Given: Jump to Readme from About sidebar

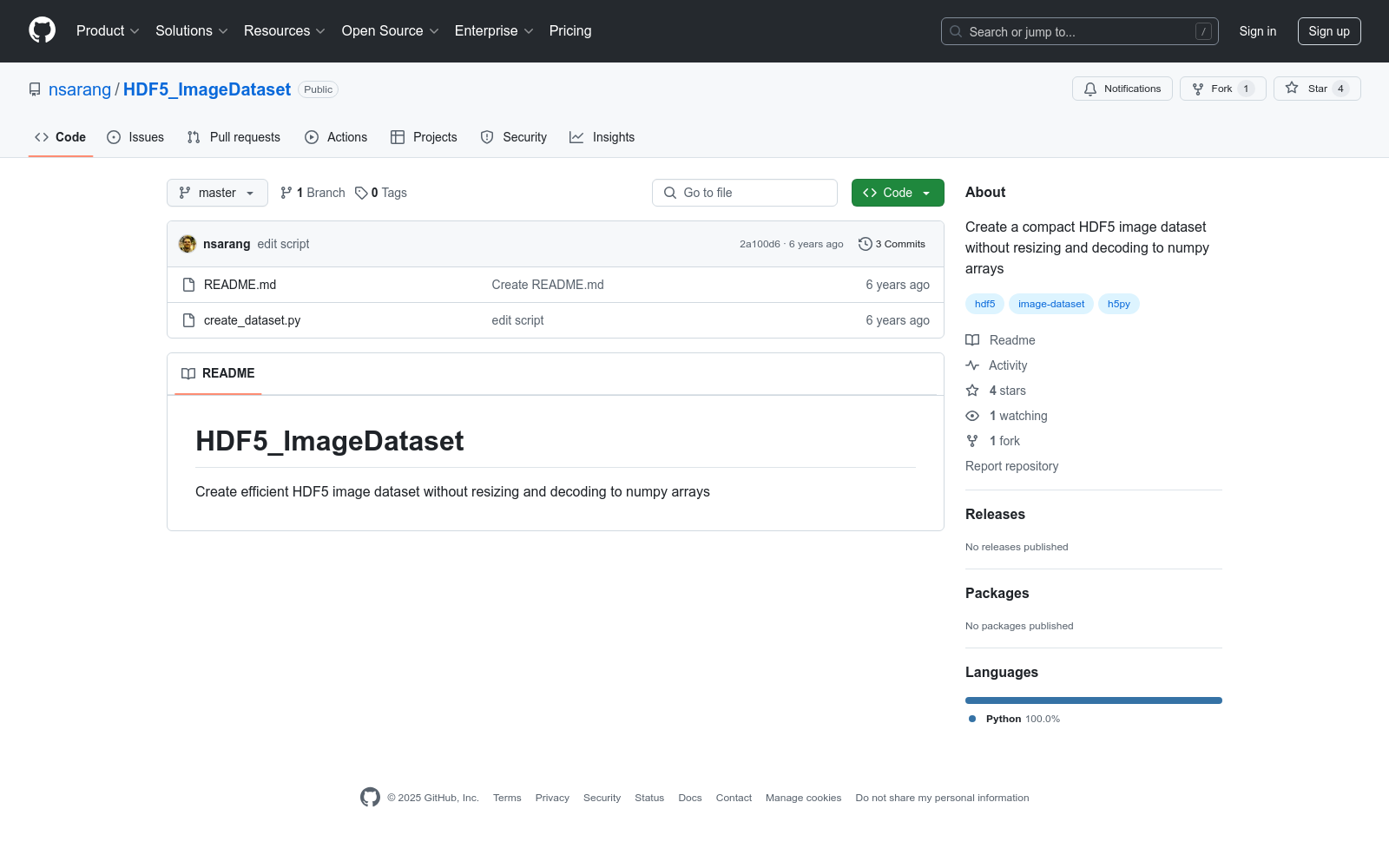Looking at the screenshot, I should click(1001, 340).
